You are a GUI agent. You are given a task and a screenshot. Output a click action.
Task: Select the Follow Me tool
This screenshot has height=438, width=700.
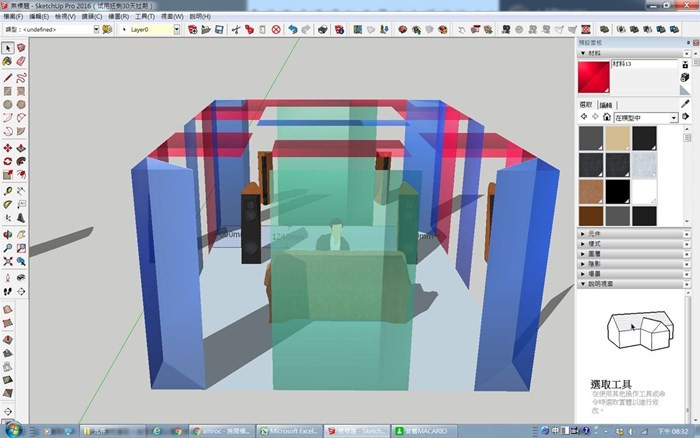pos(21,161)
